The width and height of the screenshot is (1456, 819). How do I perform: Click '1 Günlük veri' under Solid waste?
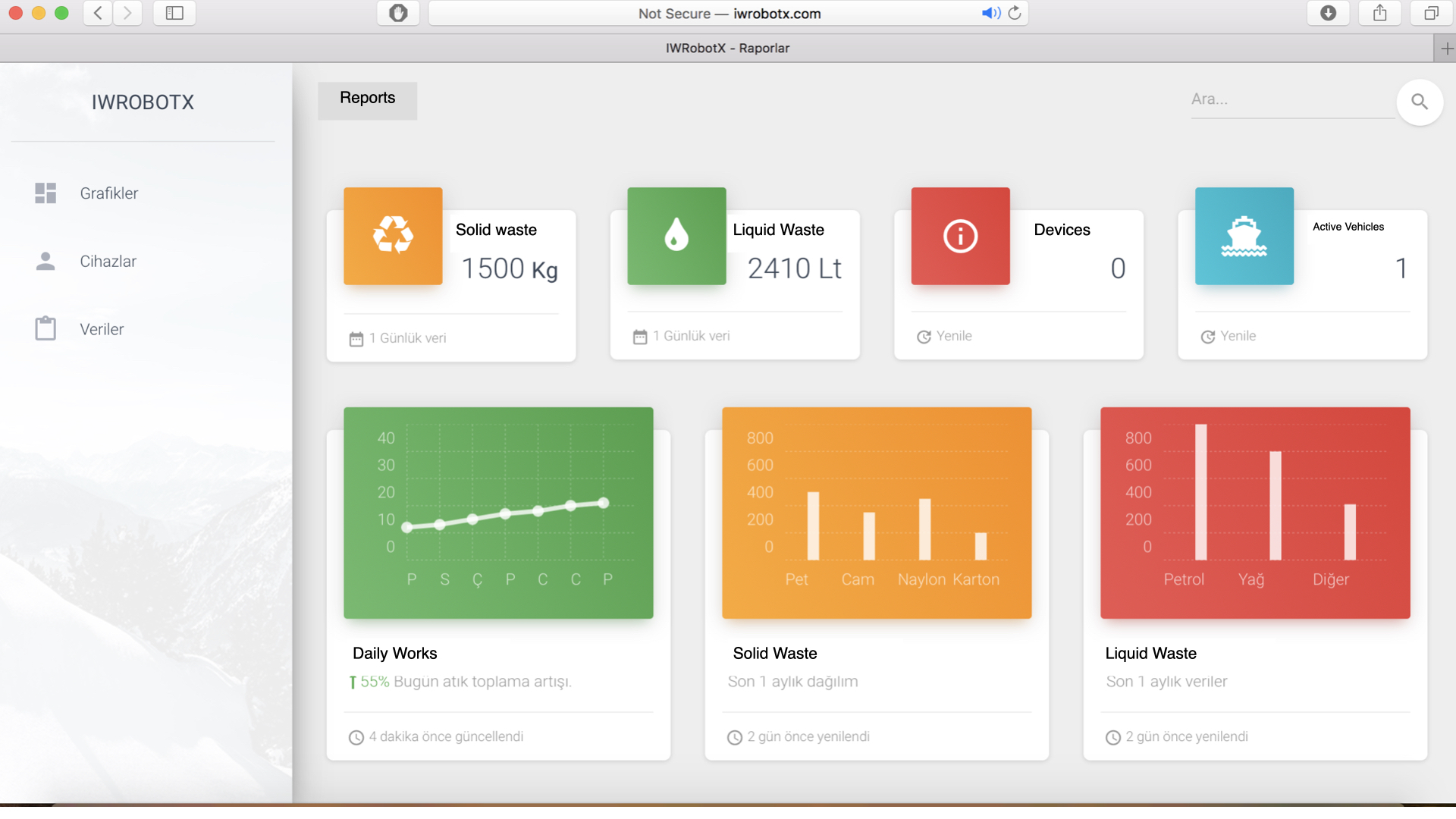[407, 338]
